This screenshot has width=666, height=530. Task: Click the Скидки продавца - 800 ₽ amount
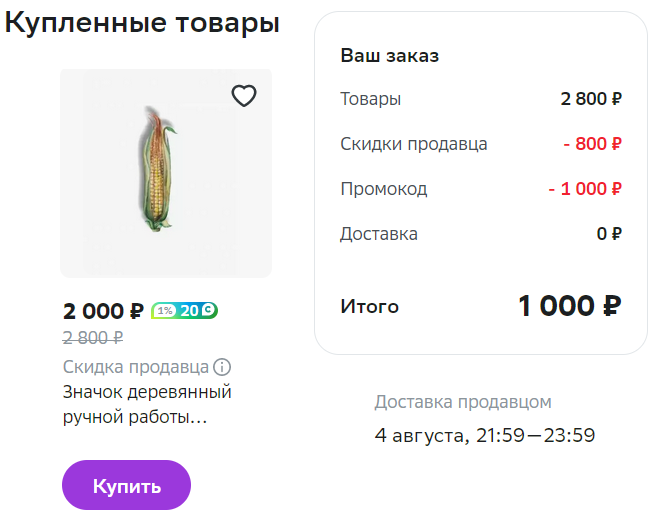pyautogui.click(x=593, y=144)
